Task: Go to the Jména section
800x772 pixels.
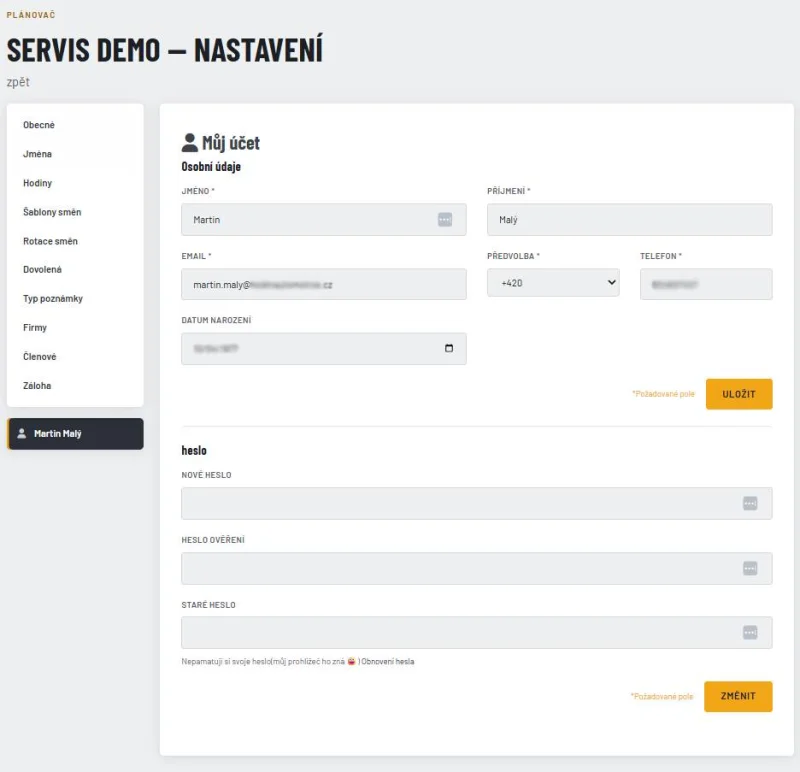Action: click(x=37, y=154)
